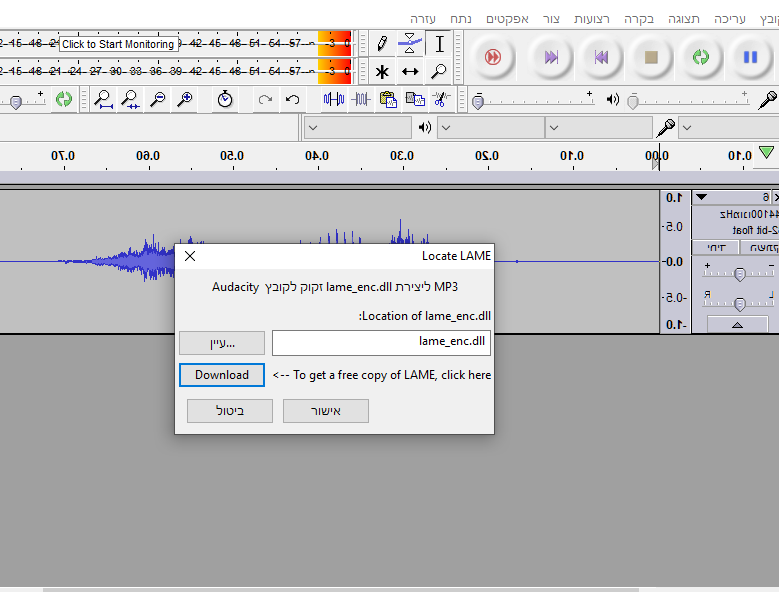The height and width of the screenshot is (592, 779).
Task: Toggle the track Mute button
Action: point(757,247)
